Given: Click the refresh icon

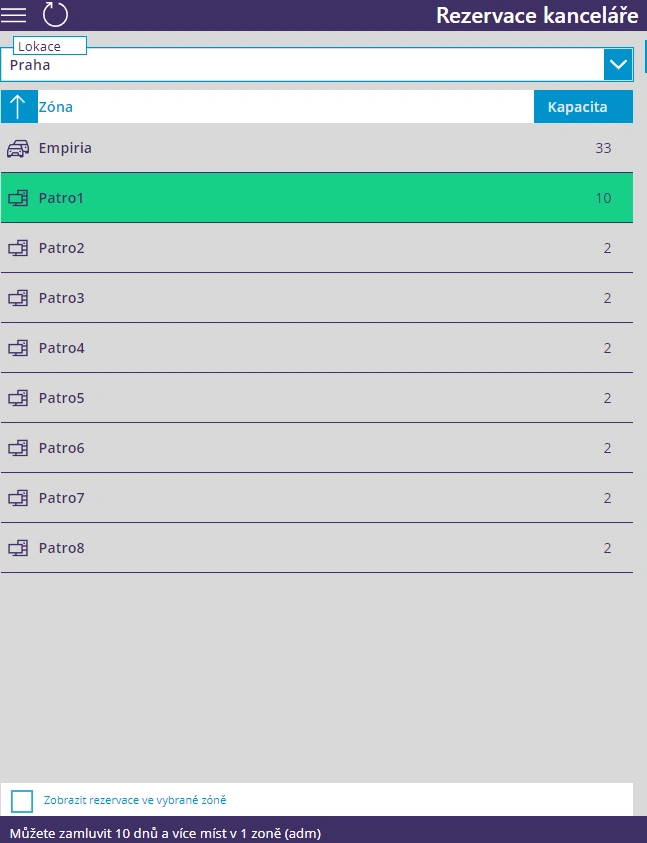Looking at the screenshot, I should (x=56, y=15).
